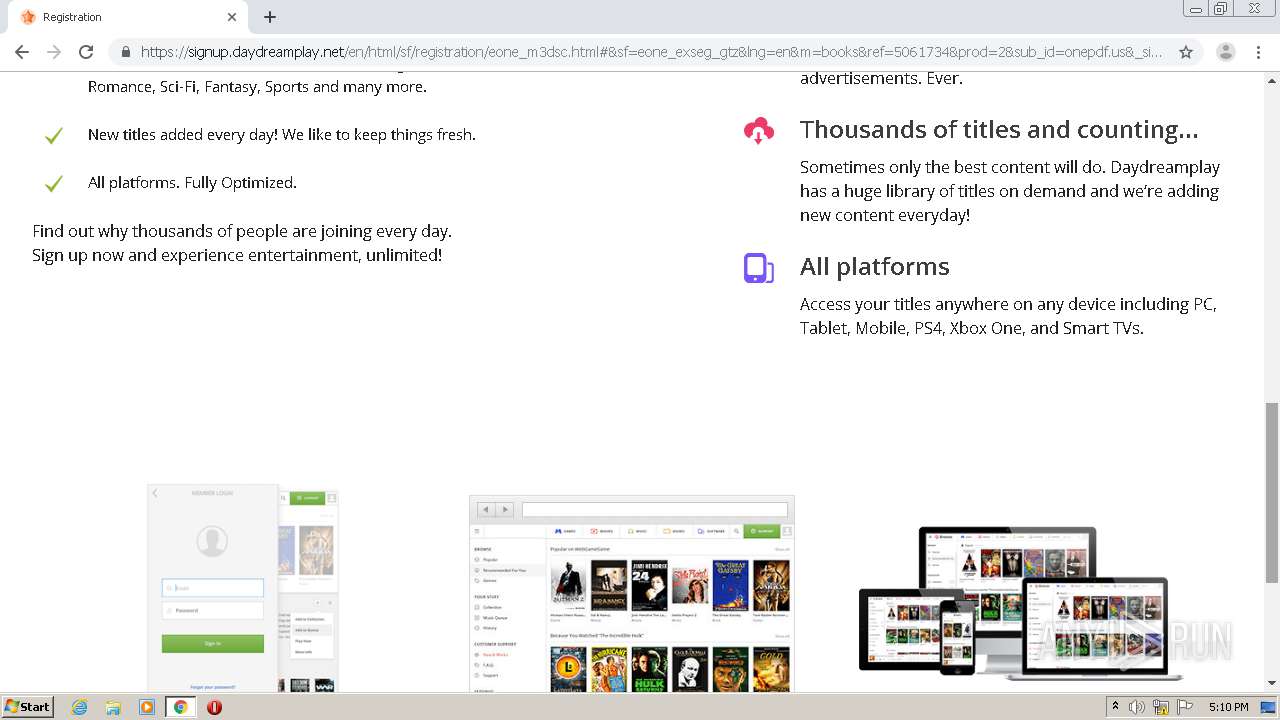Click the page vertical scrollbar thumb
The height and width of the screenshot is (720, 1280).
coord(1271,493)
